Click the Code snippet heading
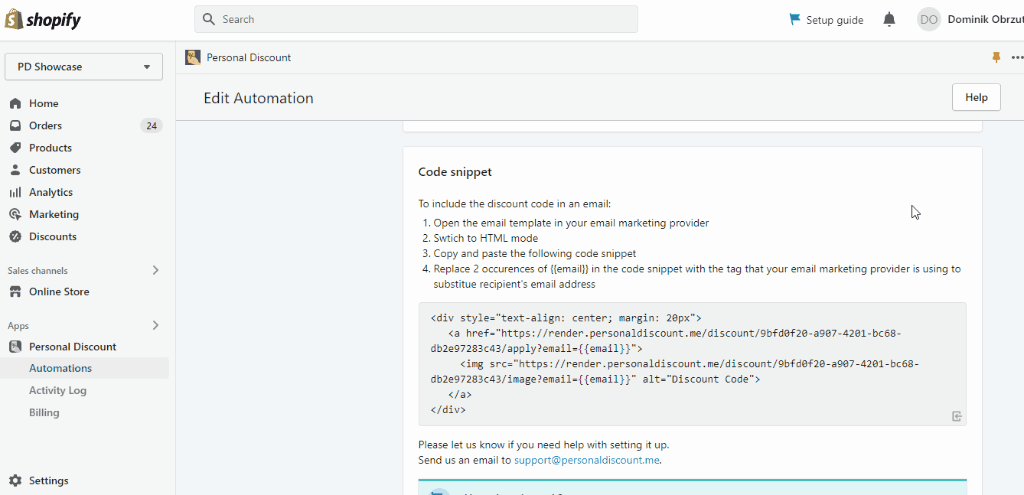Screen dimensions: 1024x495 455,172
